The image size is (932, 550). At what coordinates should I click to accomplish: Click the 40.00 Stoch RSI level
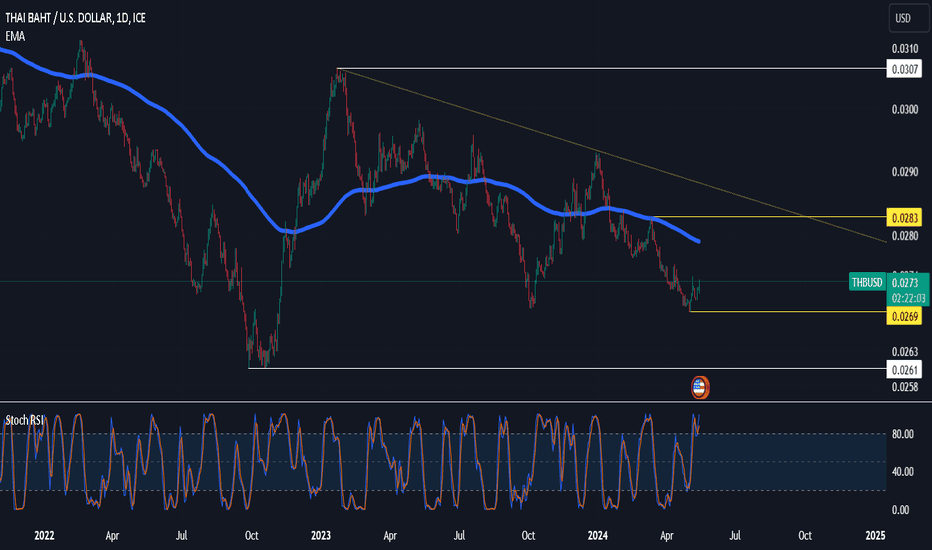pyautogui.click(x=902, y=472)
